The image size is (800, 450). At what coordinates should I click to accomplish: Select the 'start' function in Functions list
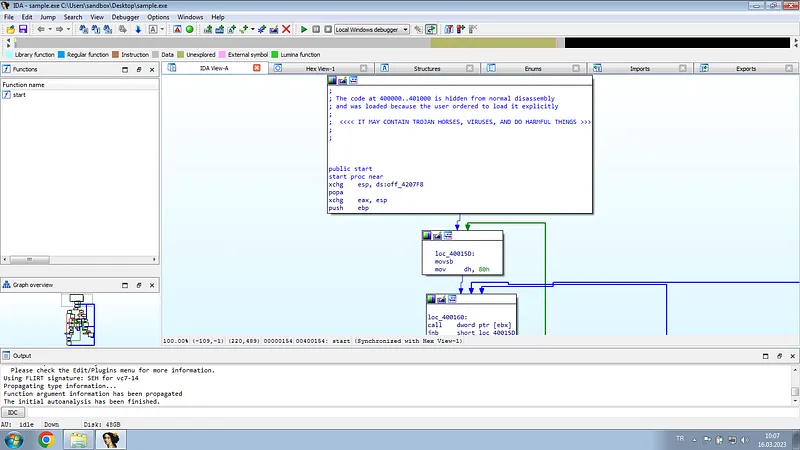(19, 95)
